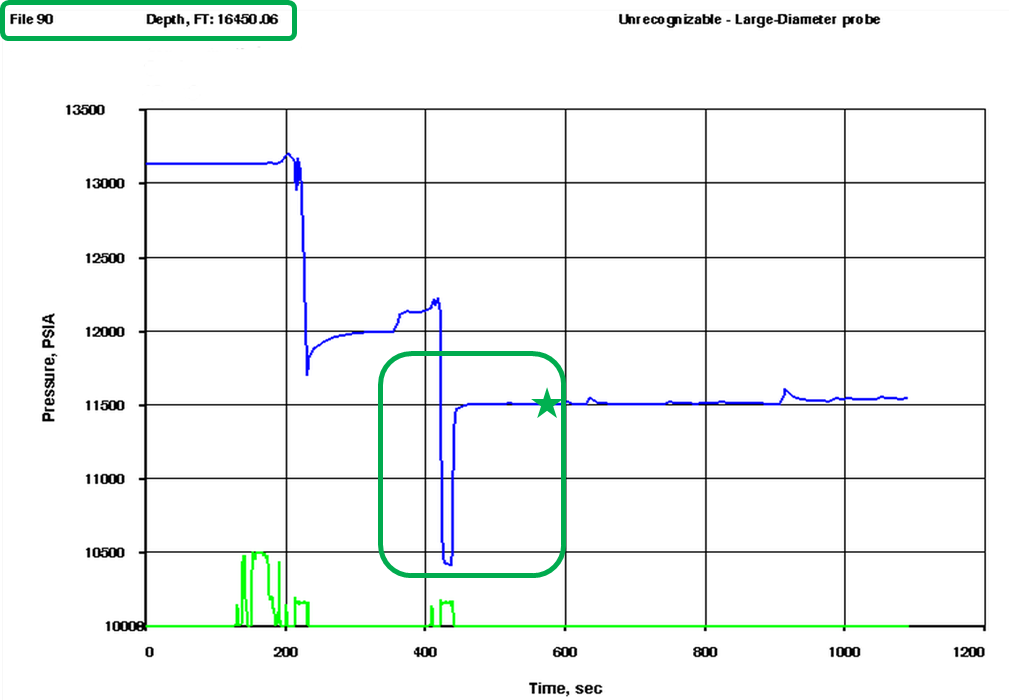This screenshot has height=700, width=1009.
Task: Select the "Pressure, PSIA" axis label
Action: (x=49, y=367)
